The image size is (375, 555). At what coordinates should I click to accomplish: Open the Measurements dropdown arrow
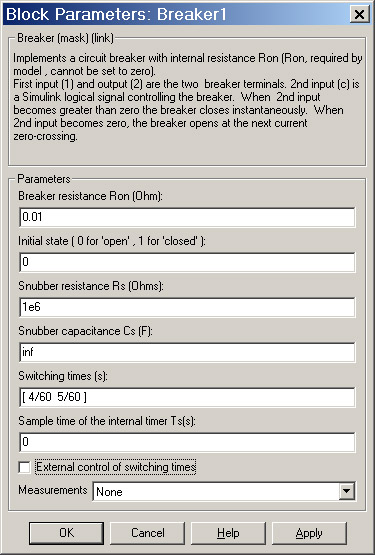[x=346, y=491]
